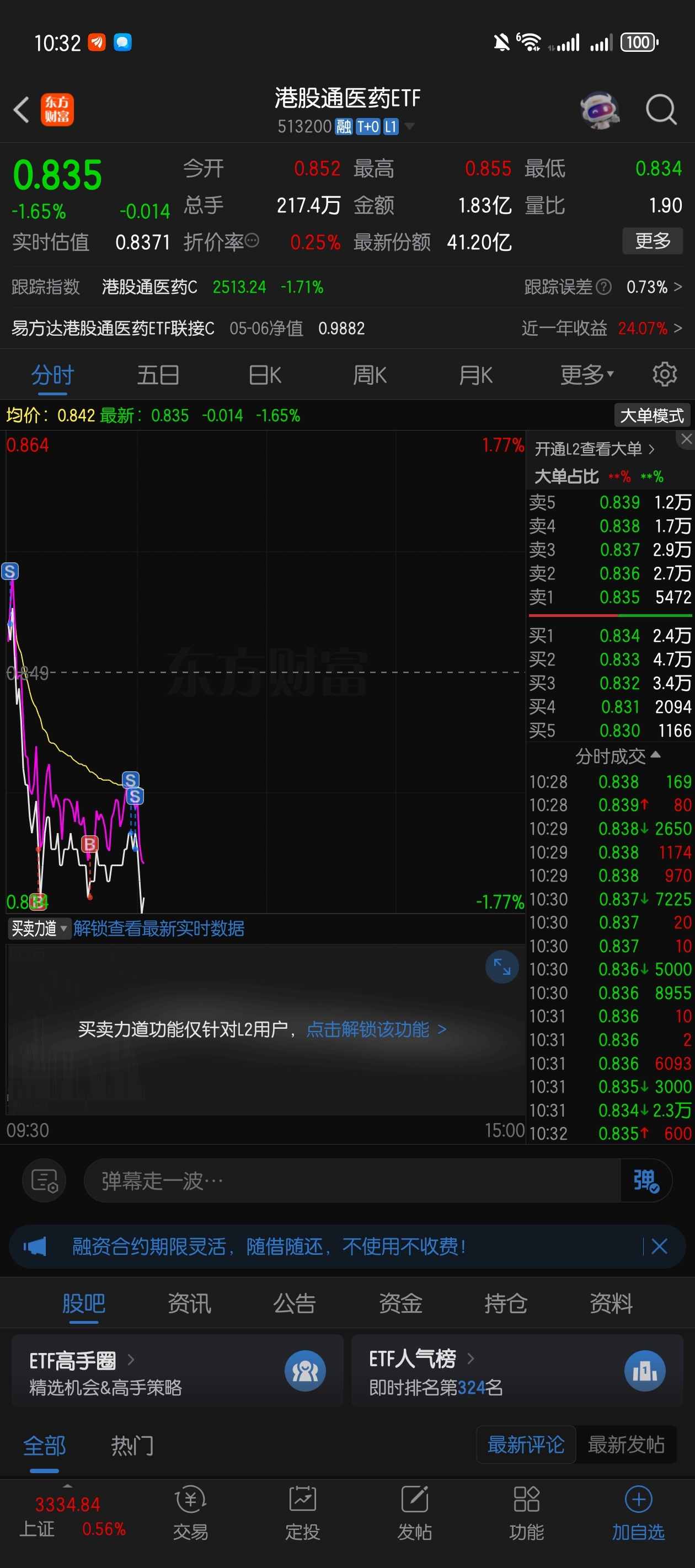Tap the 跟踪误差 question mark icon
Viewport: 695px width, 1568px height.
pyautogui.click(x=603, y=287)
